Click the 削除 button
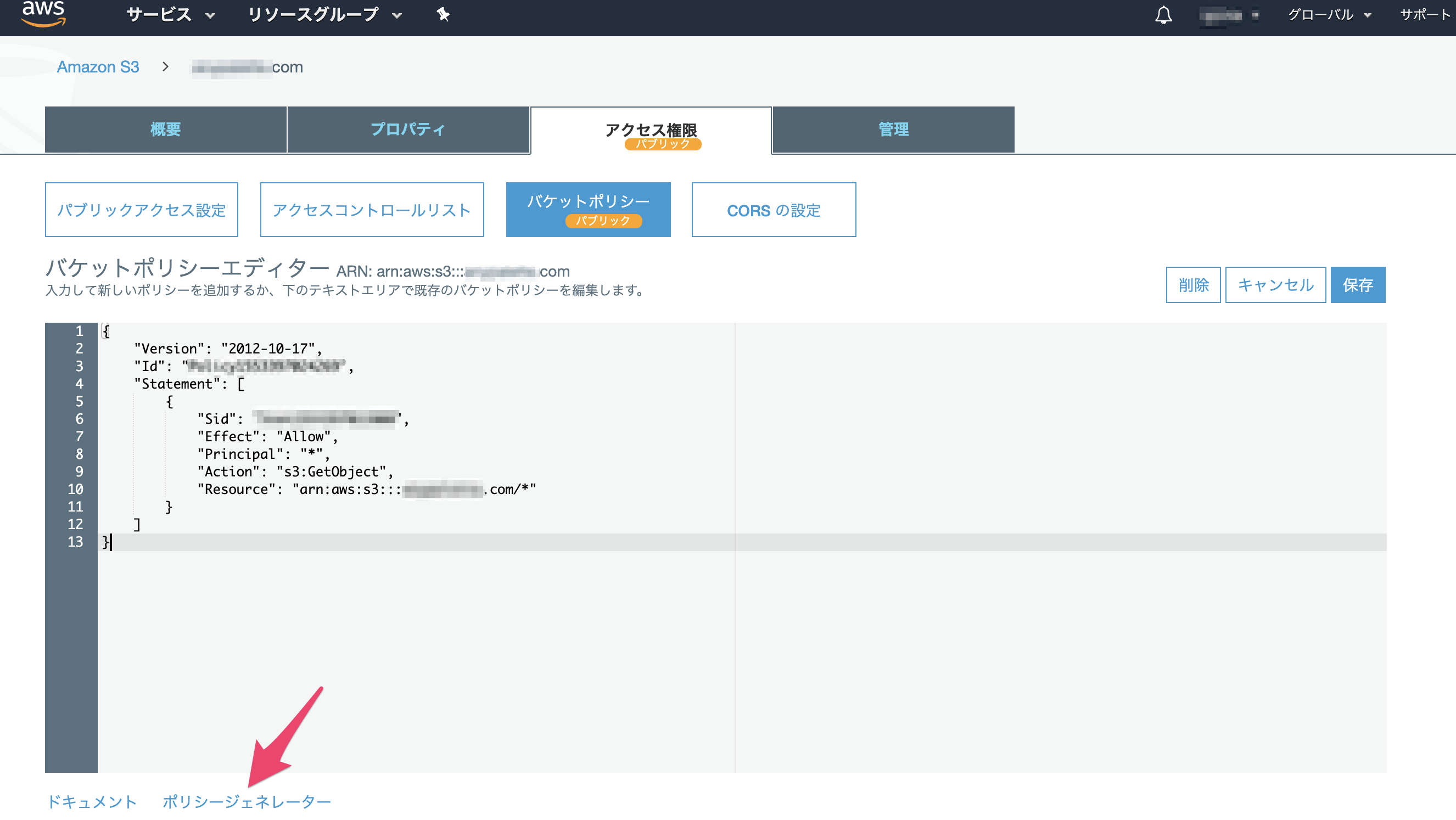 [1192, 285]
